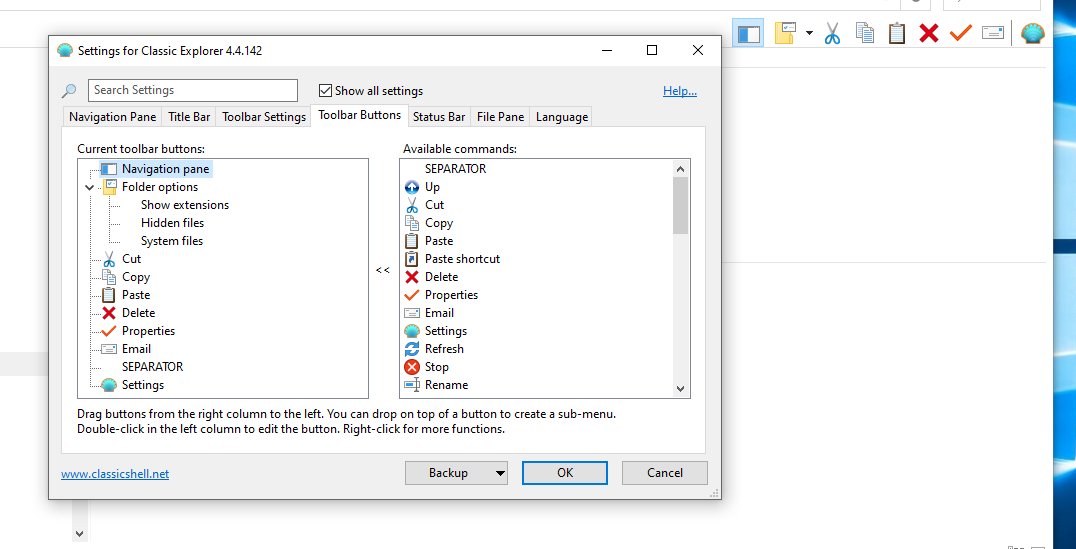This screenshot has height=549, width=1076.
Task: Click the Paste clipboard icon in Explorer toolbar
Action: point(897,33)
